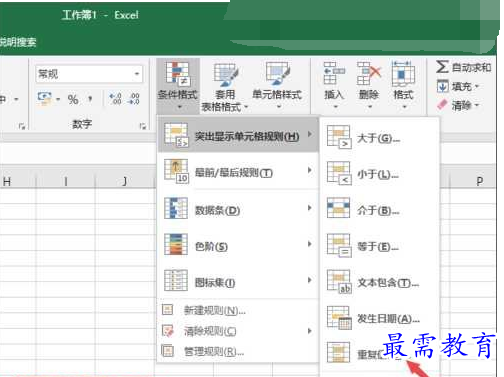Viewport: 504px width, 377px height.
Task: Select Duplicate Values (重复值) rule icon
Action: tap(339, 353)
